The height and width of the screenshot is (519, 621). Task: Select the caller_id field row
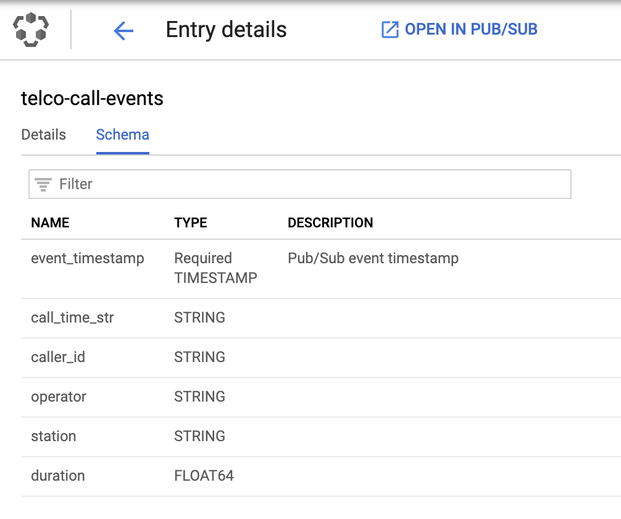[321, 358]
